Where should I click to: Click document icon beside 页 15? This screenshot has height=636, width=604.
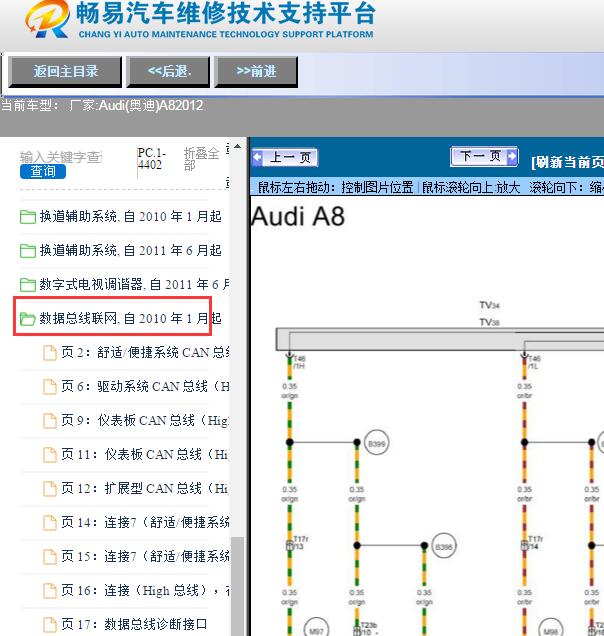pos(50,557)
